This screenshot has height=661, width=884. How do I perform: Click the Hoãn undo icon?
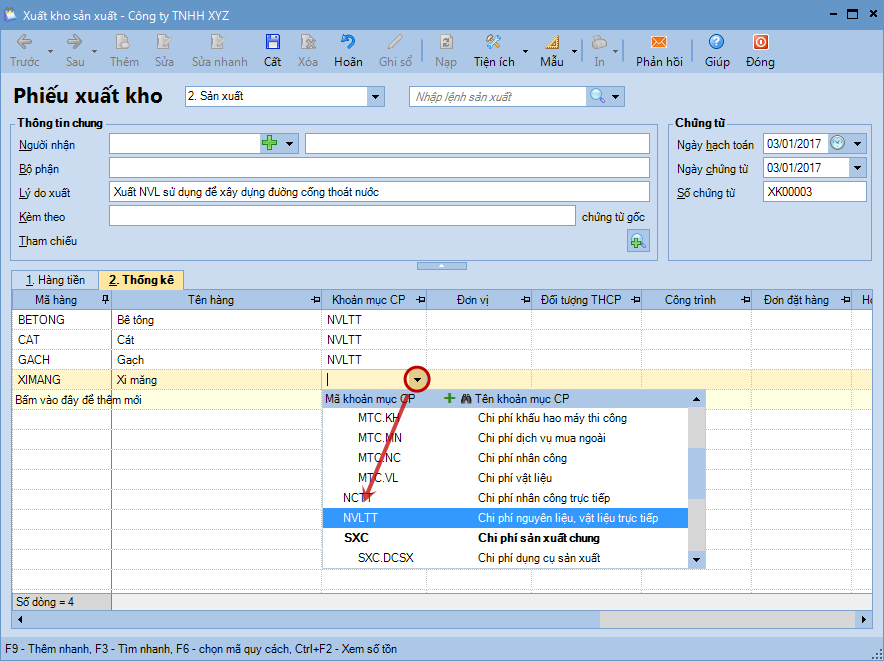coord(348,43)
